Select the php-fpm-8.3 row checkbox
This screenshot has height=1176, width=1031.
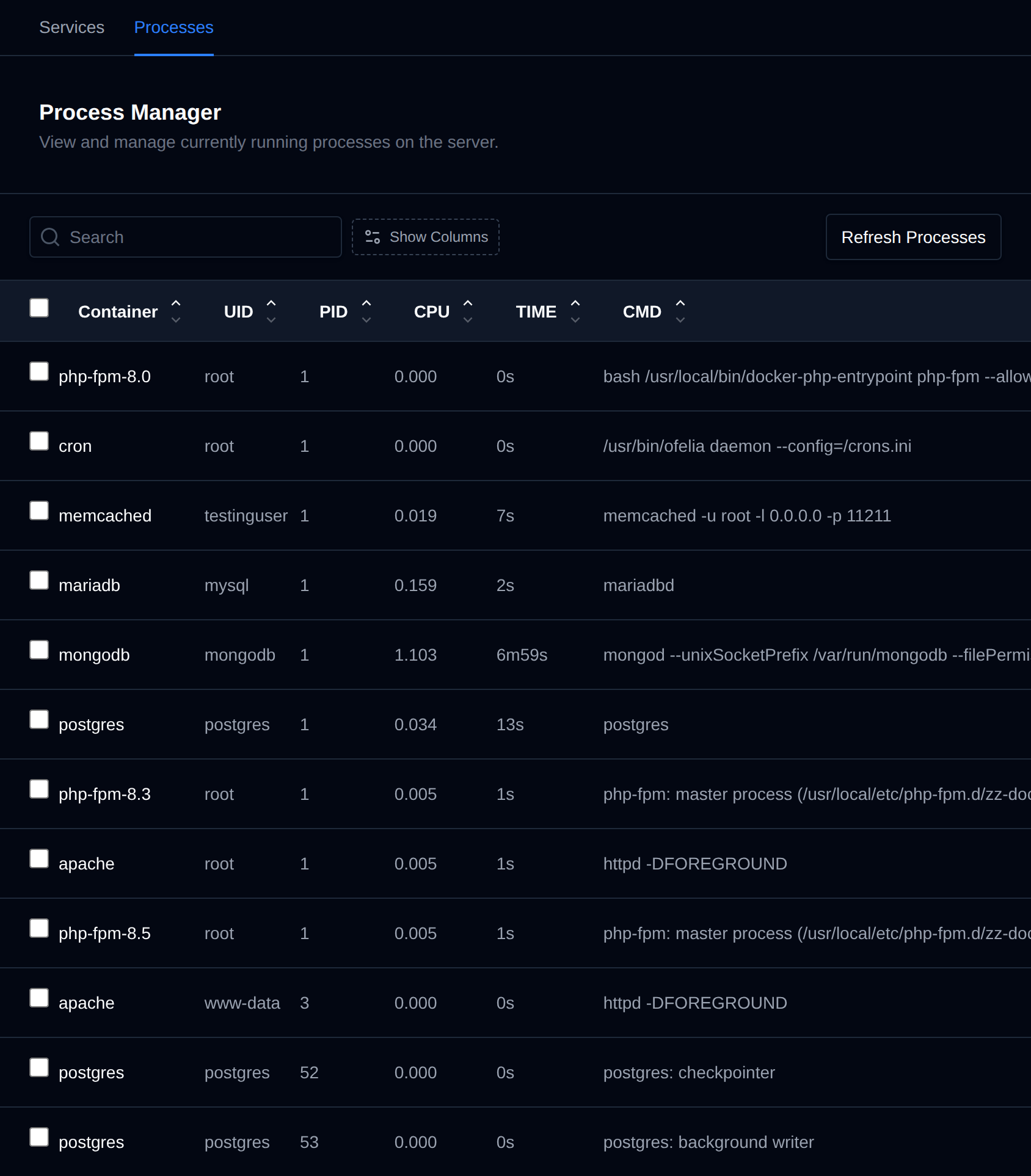[x=39, y=789]
